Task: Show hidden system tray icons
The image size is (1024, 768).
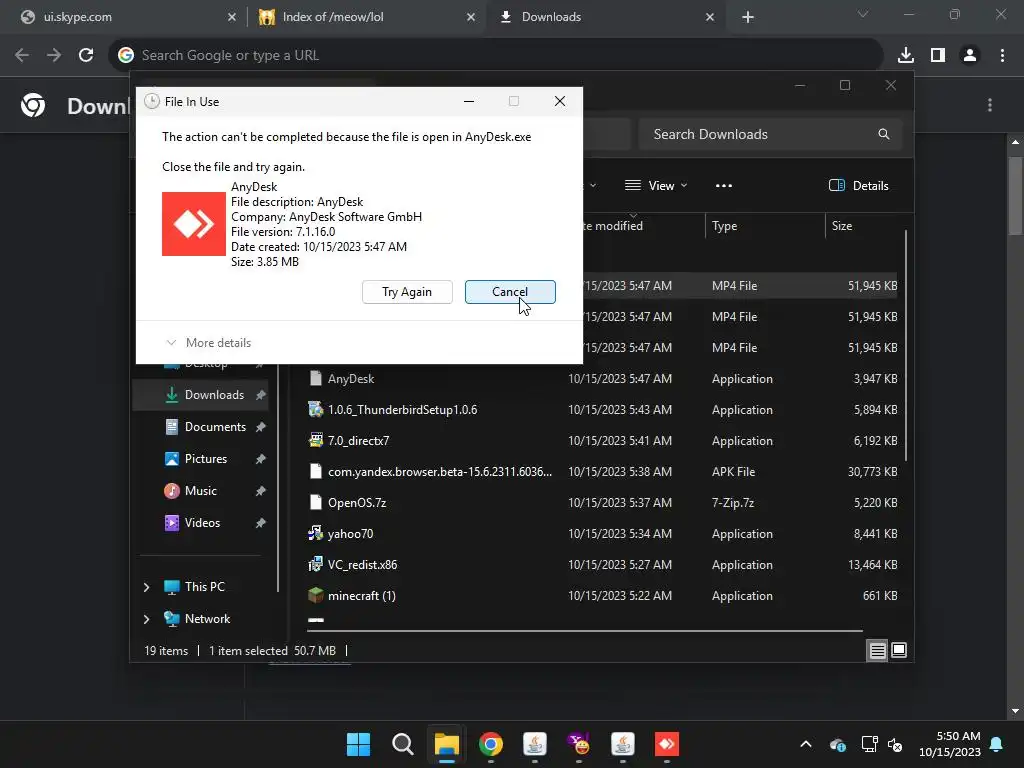Action: pyautogui.click(x=806, y=744)
